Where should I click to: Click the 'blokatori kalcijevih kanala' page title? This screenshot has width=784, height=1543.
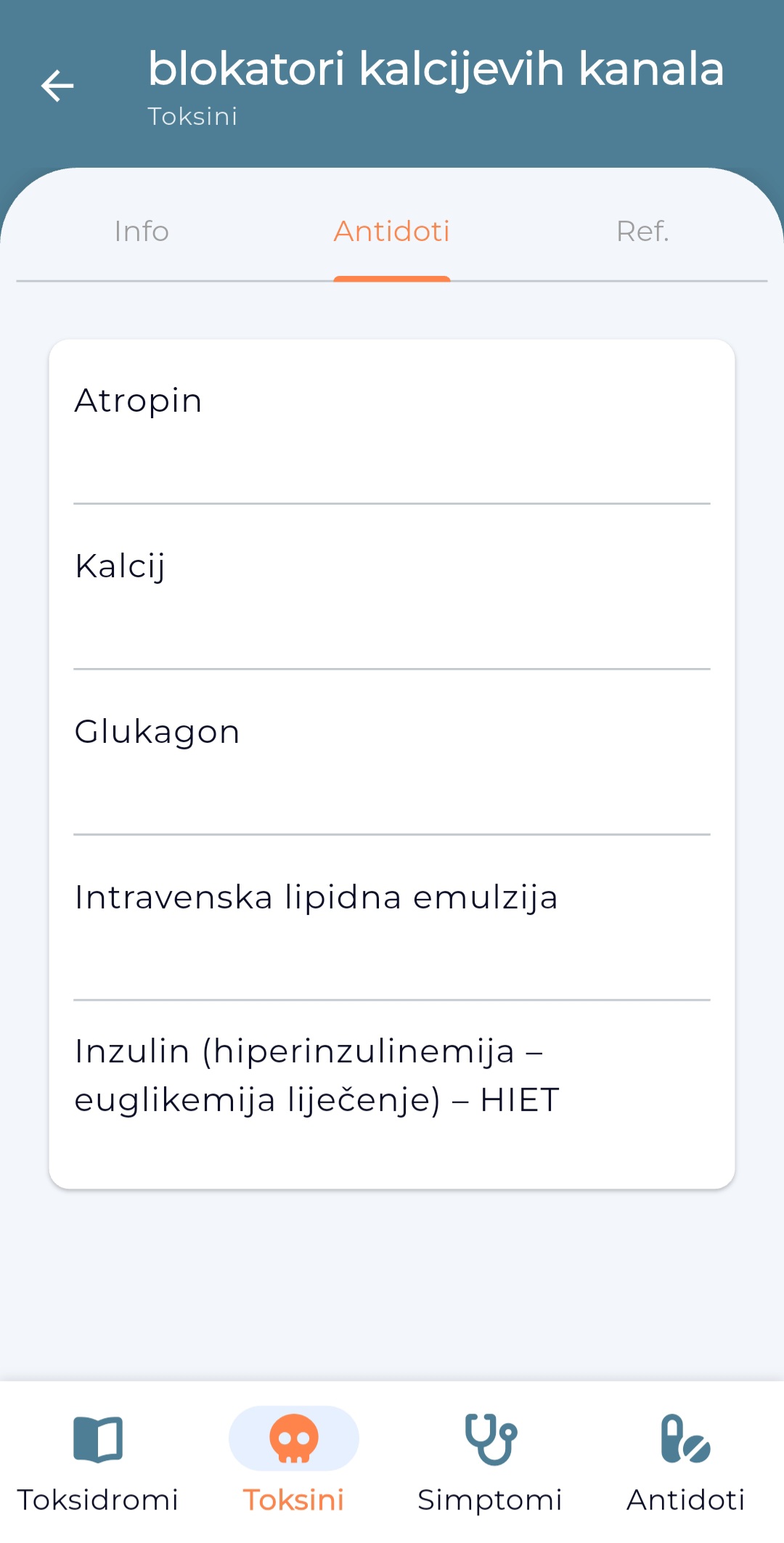pos(436,70)
